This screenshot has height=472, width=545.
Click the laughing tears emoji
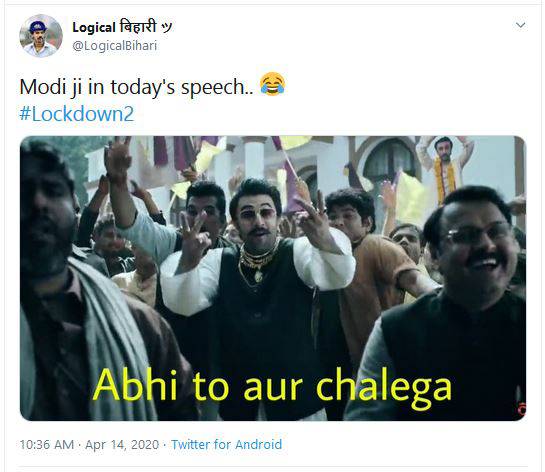(272, 84)
